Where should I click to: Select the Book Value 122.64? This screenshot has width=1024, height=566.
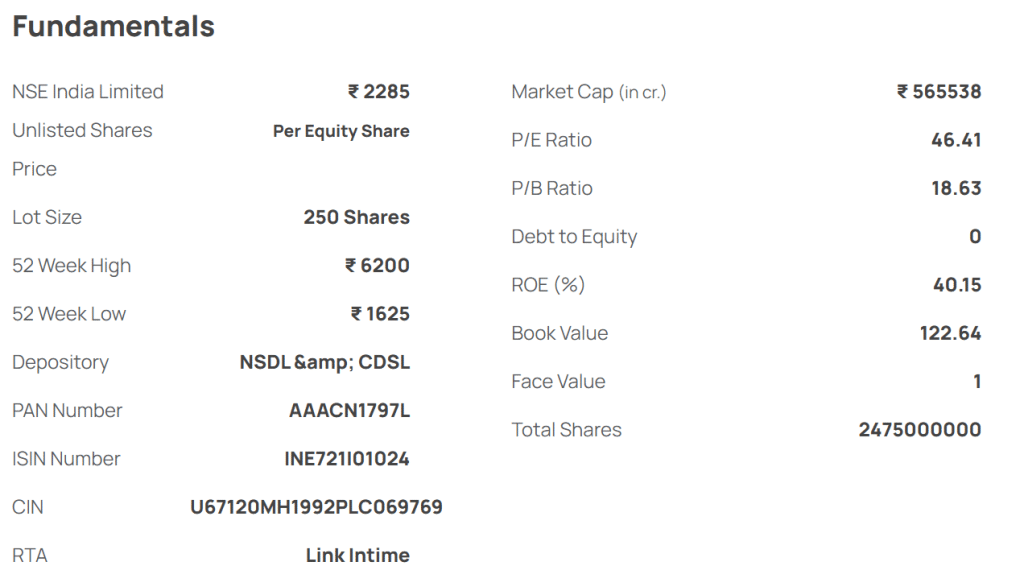click(950, 333)
